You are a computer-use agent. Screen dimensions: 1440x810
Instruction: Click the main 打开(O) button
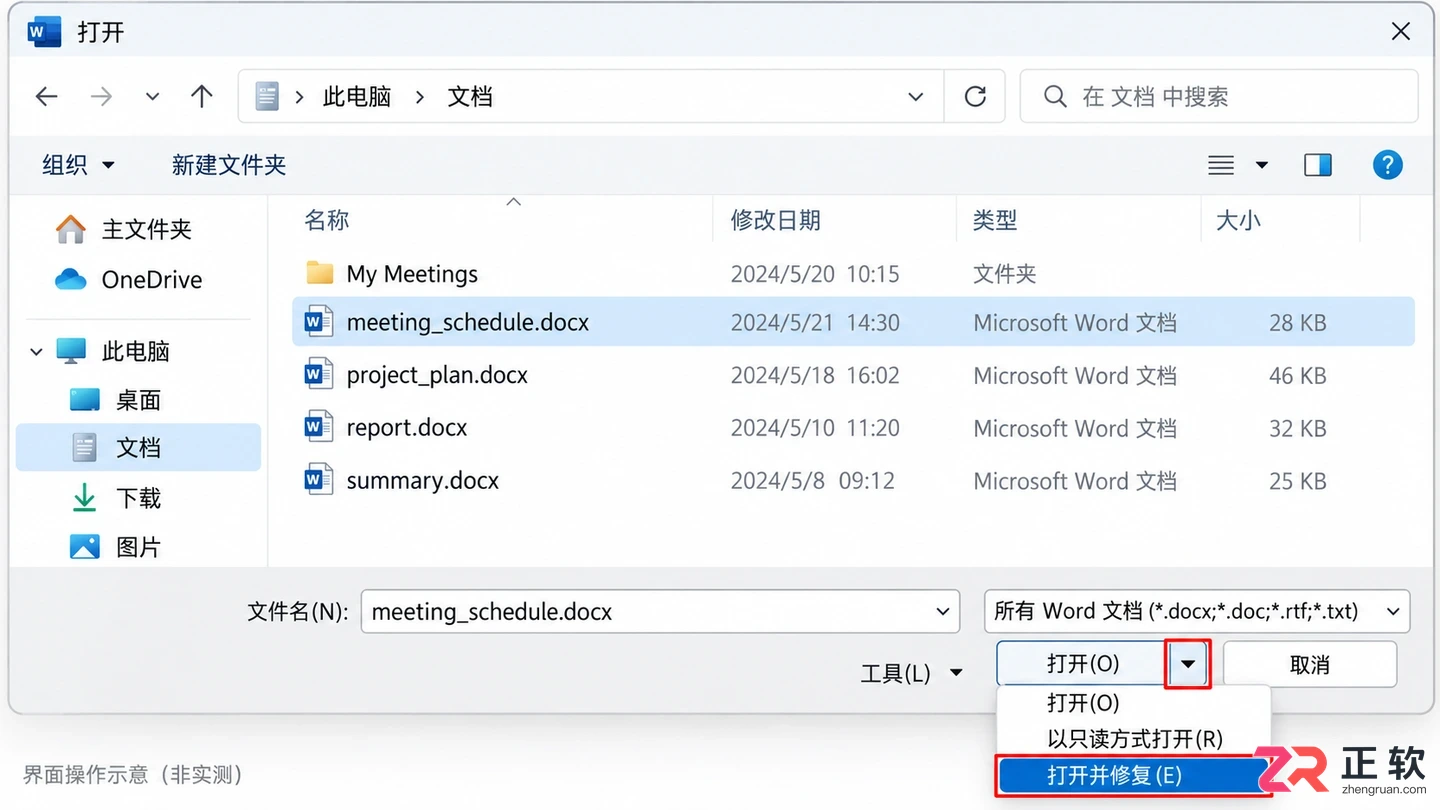[1082, 664]
